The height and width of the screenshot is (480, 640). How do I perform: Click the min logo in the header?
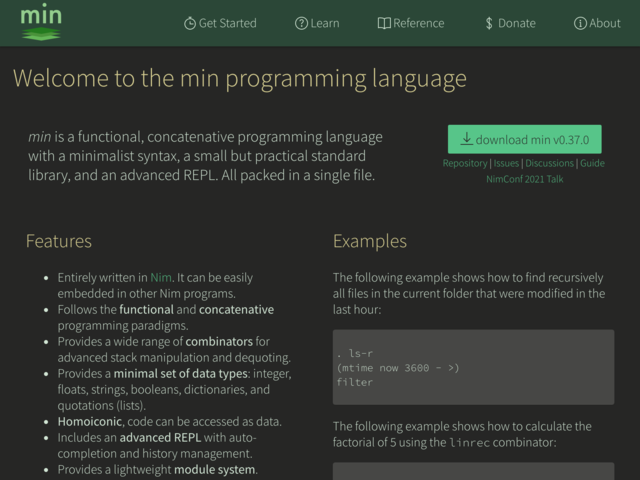coord(41,22)
